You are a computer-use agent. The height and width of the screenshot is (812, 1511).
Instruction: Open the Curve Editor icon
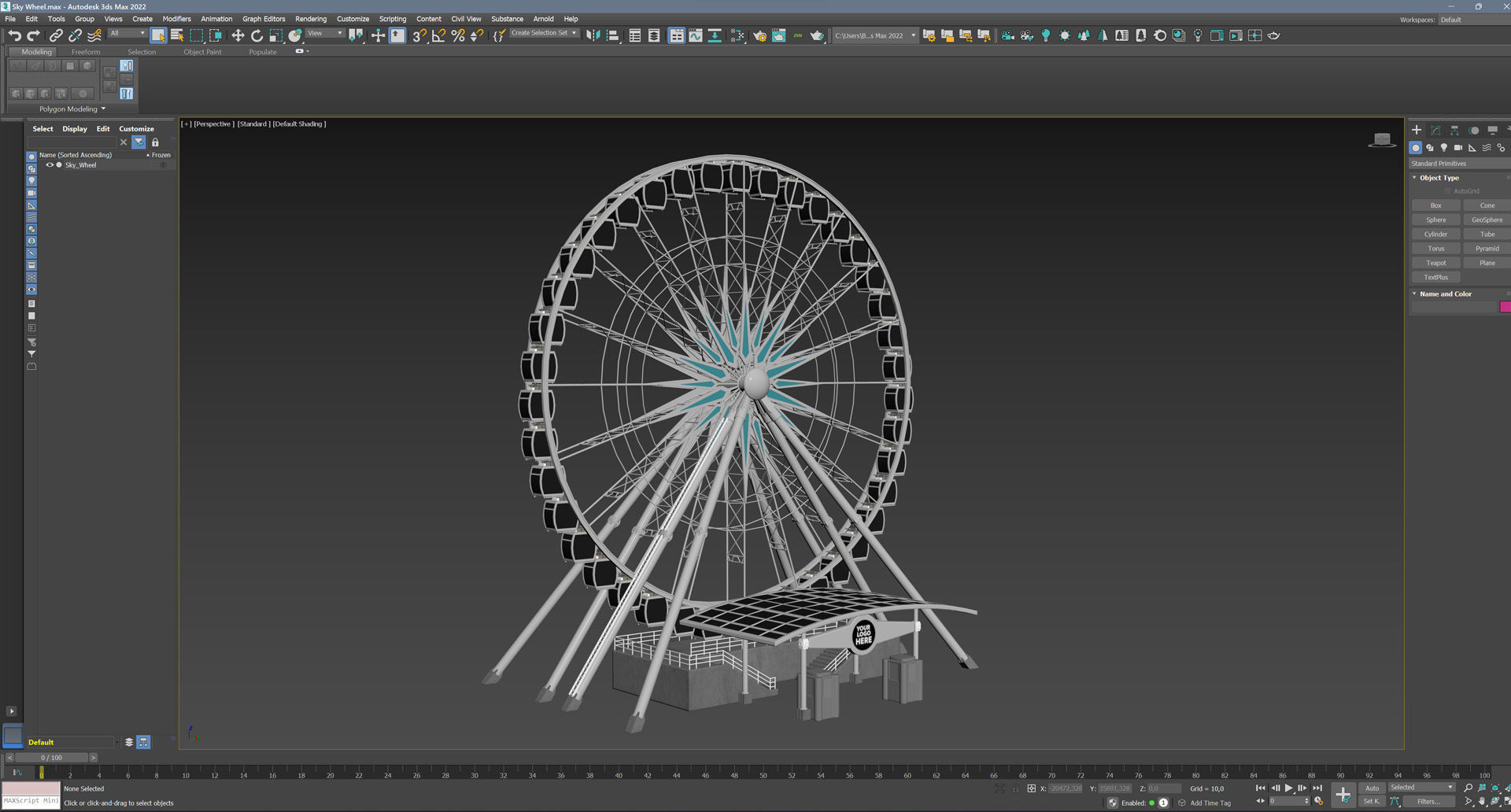click(696, 35)
